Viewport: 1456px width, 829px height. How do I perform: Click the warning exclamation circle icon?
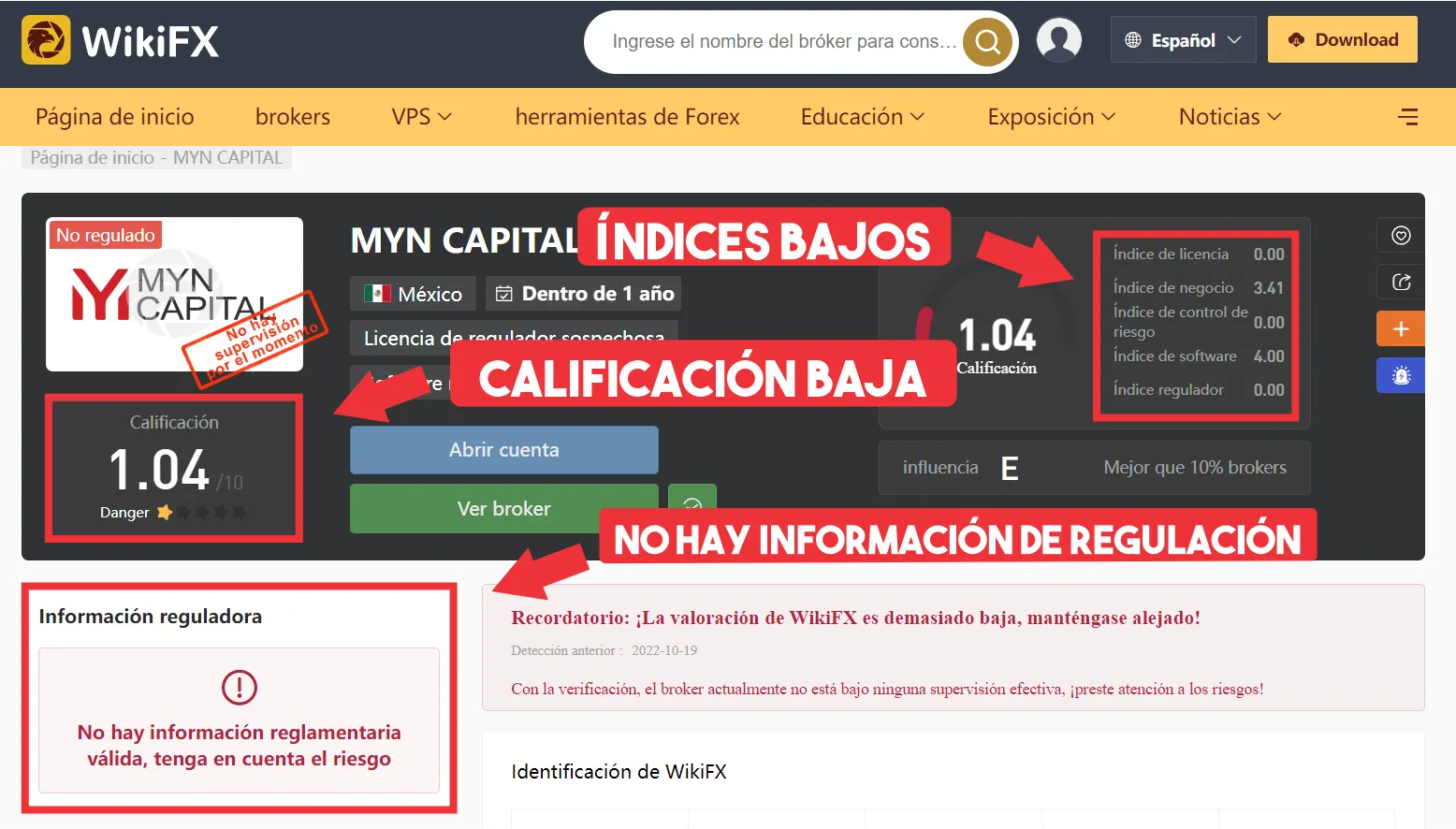coord(240,688)
